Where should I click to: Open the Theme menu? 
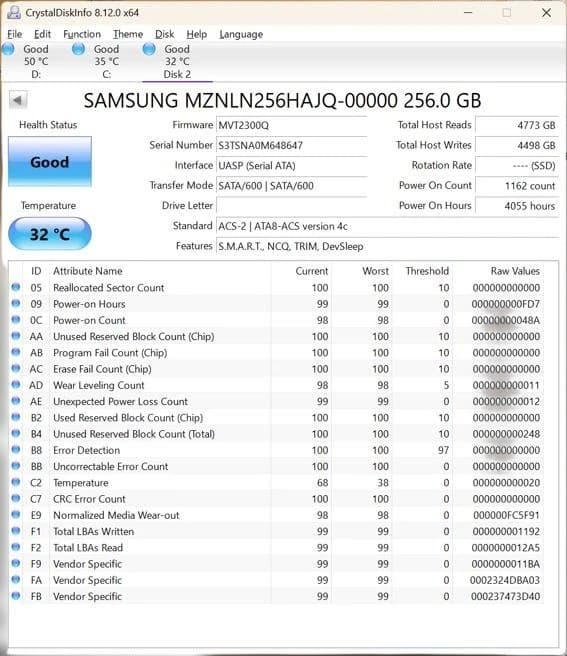tap(128, 34)
